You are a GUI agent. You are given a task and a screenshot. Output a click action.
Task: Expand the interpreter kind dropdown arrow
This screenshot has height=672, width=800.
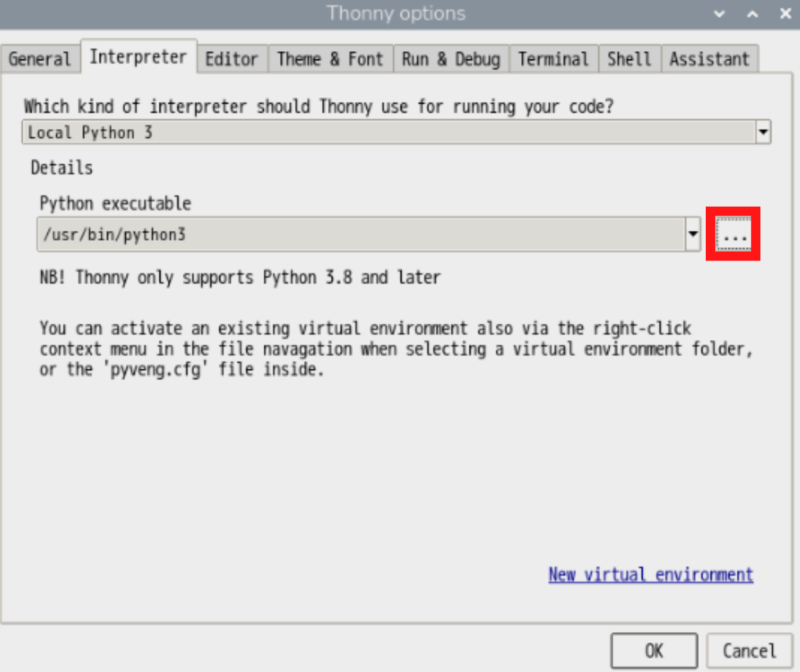coord(763,132)
